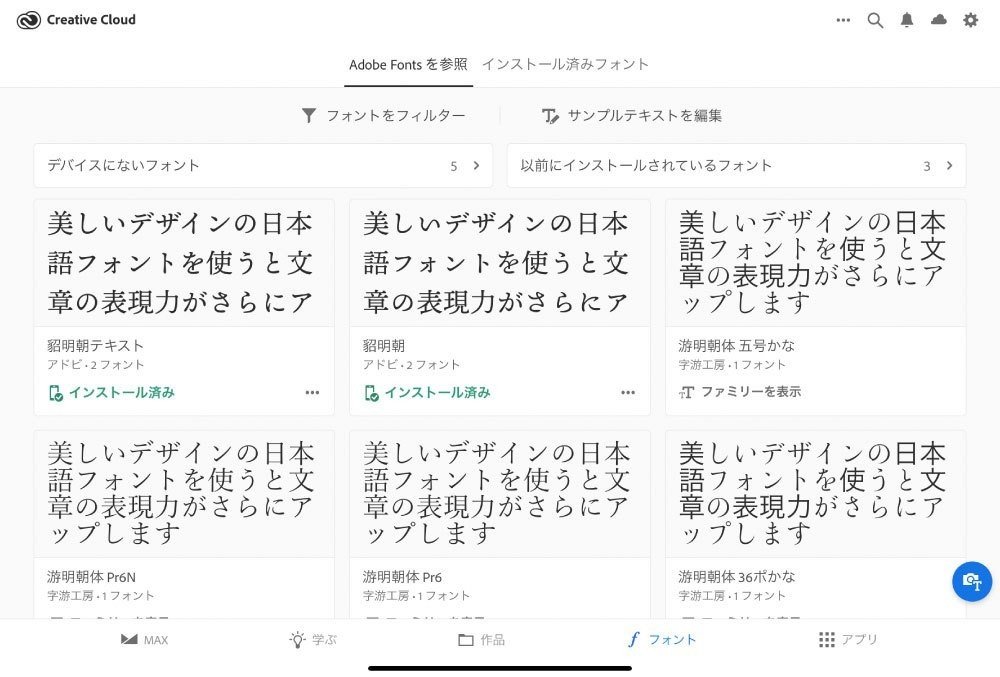Screen dimensions: 1000x677
Task: Select the 学ぶ lightbulb icon
Action: click(x=295, y=639)
